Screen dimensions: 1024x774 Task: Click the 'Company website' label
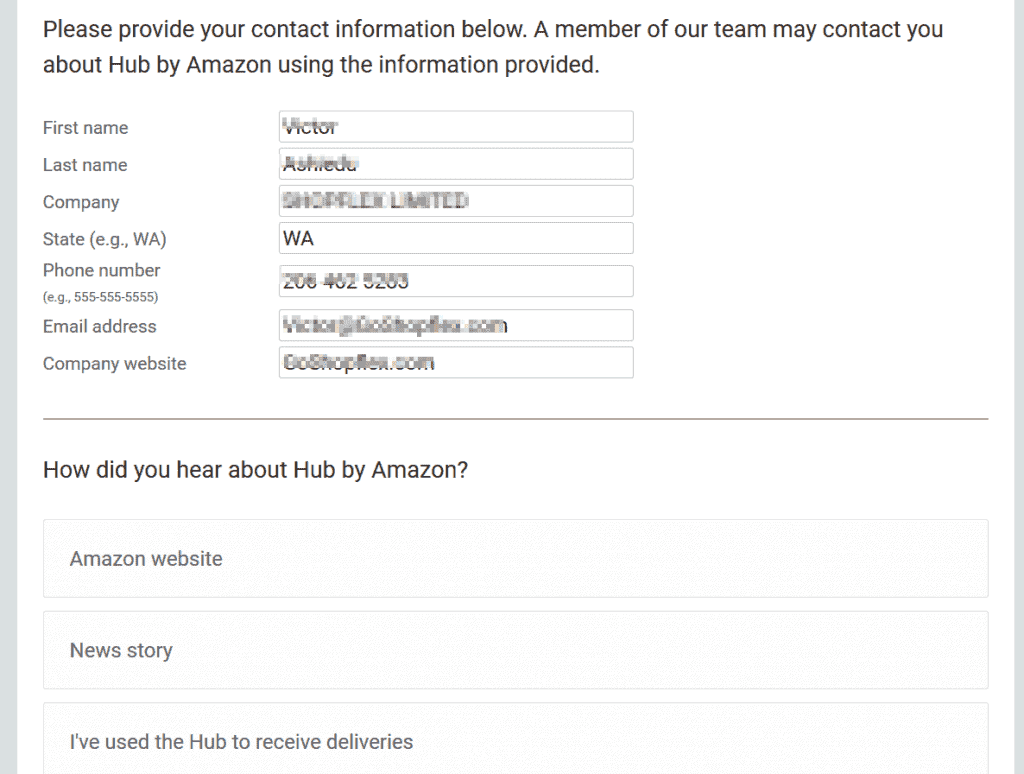(x=114, y=364)
